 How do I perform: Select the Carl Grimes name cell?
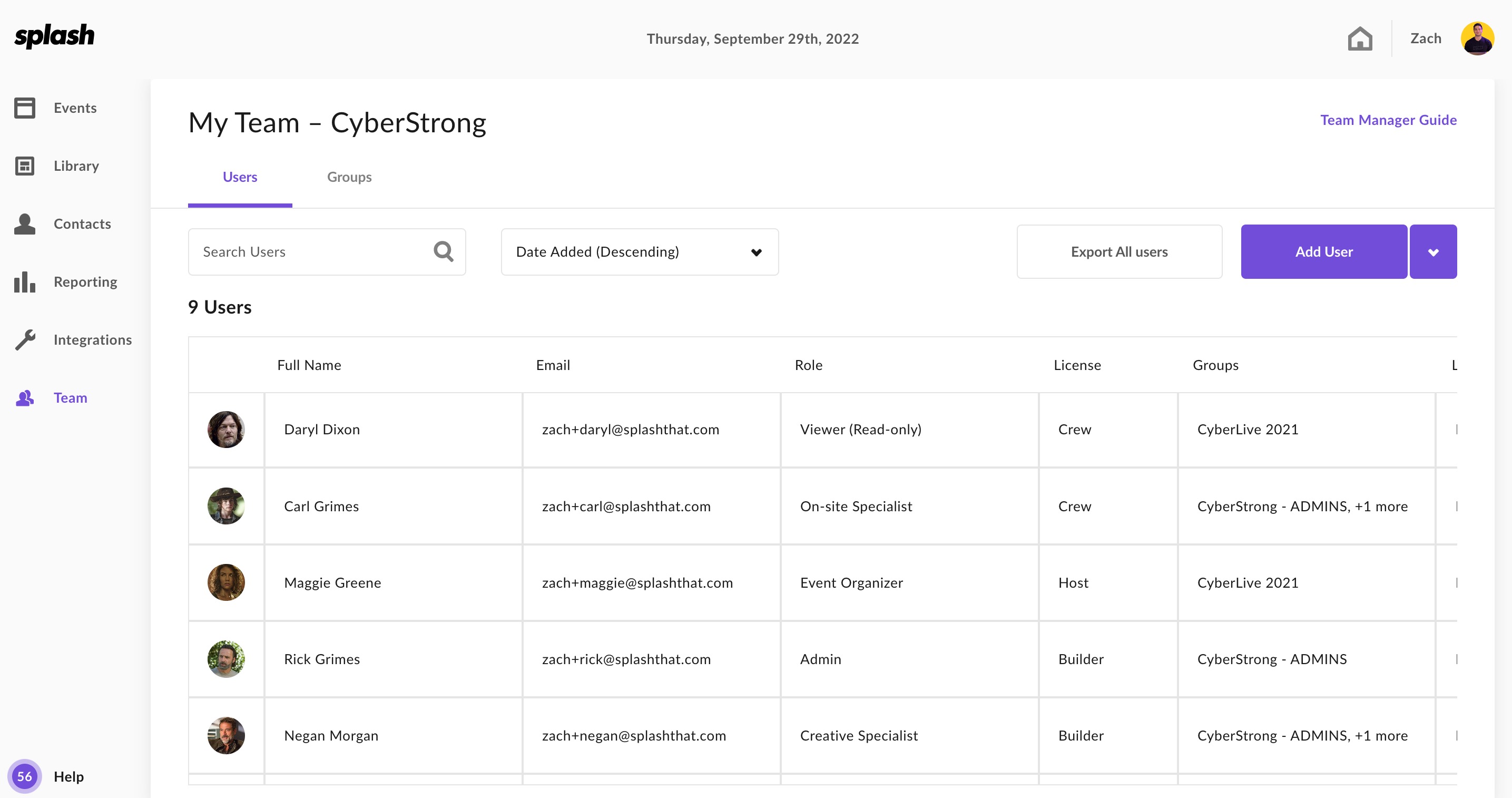click(393, 506)
